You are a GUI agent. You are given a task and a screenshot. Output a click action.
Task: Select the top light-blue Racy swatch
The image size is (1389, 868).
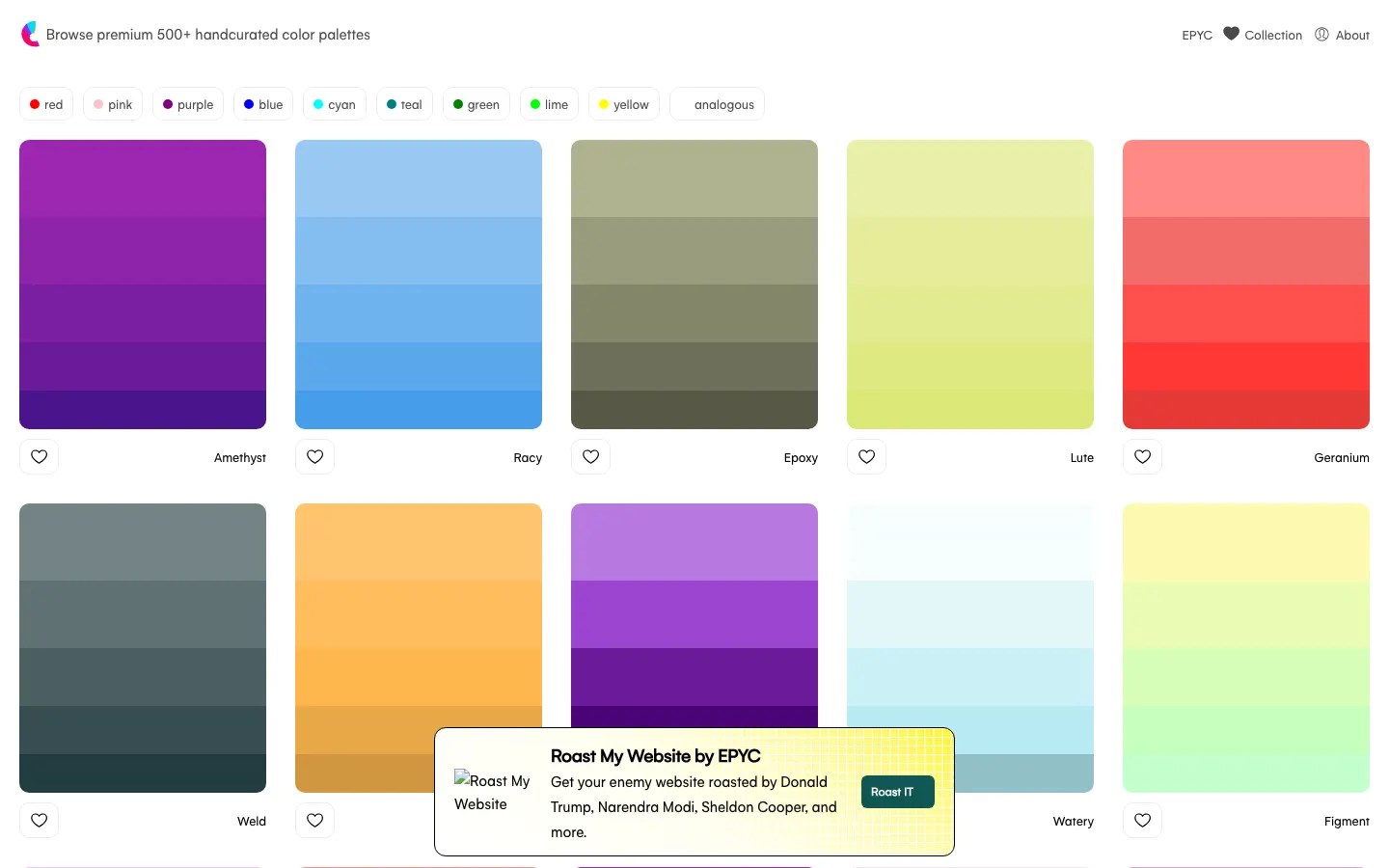419,178
